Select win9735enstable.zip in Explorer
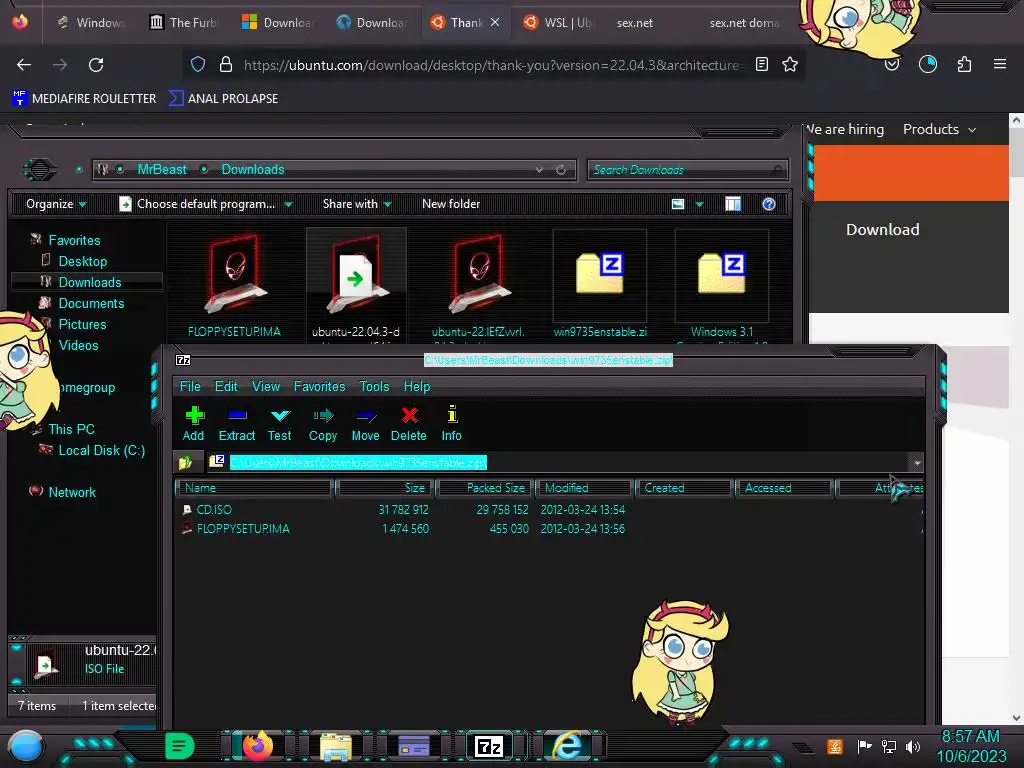 point(600,285)
